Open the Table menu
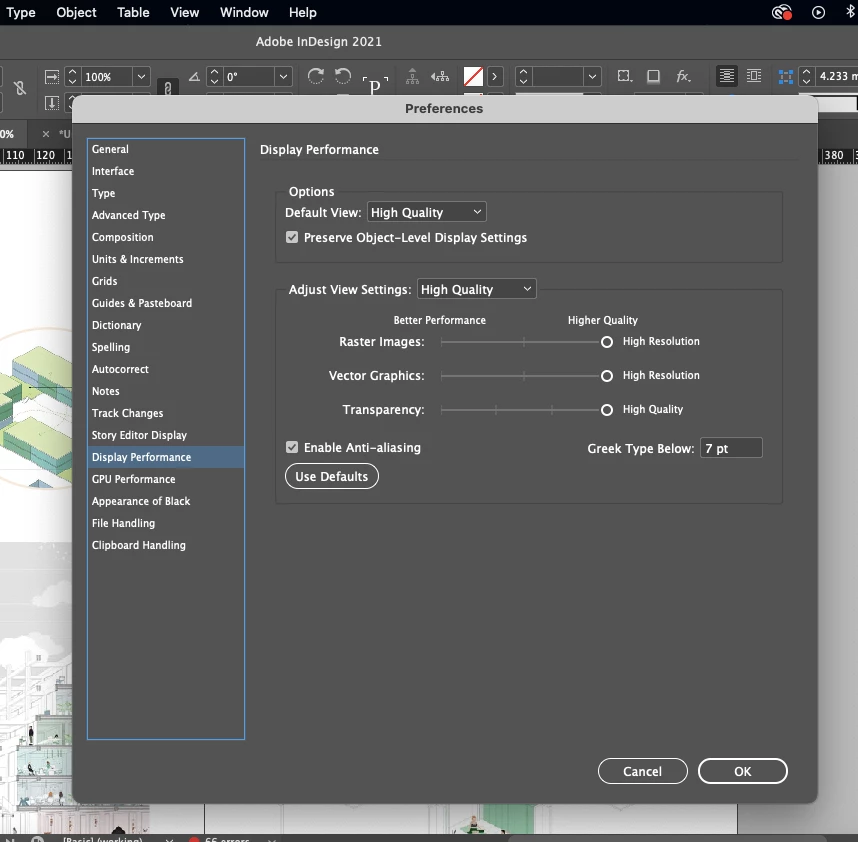The image size is (858, 842). pos(133,12)
